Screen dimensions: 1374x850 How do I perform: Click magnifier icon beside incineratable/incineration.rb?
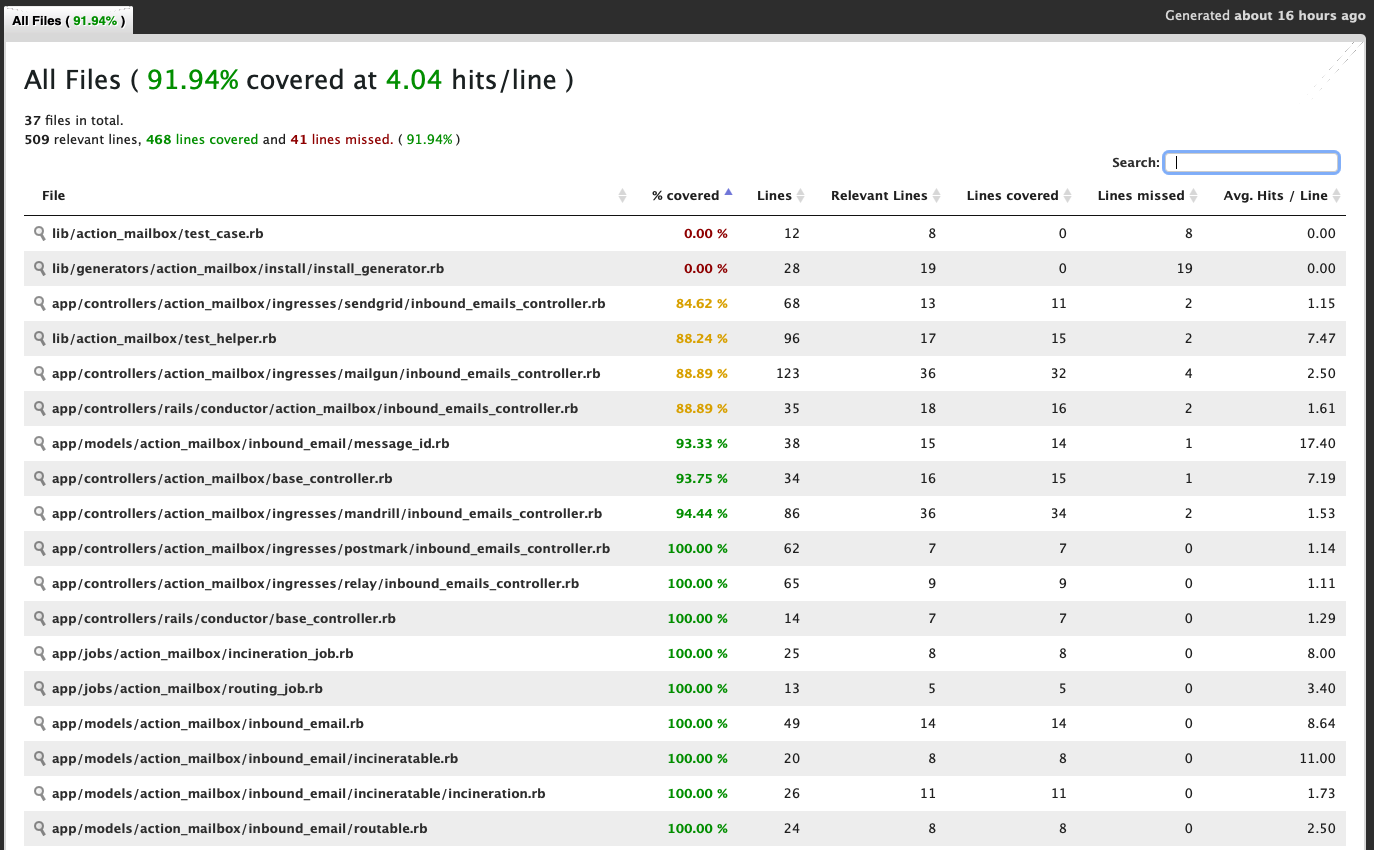tap(40, 793)
